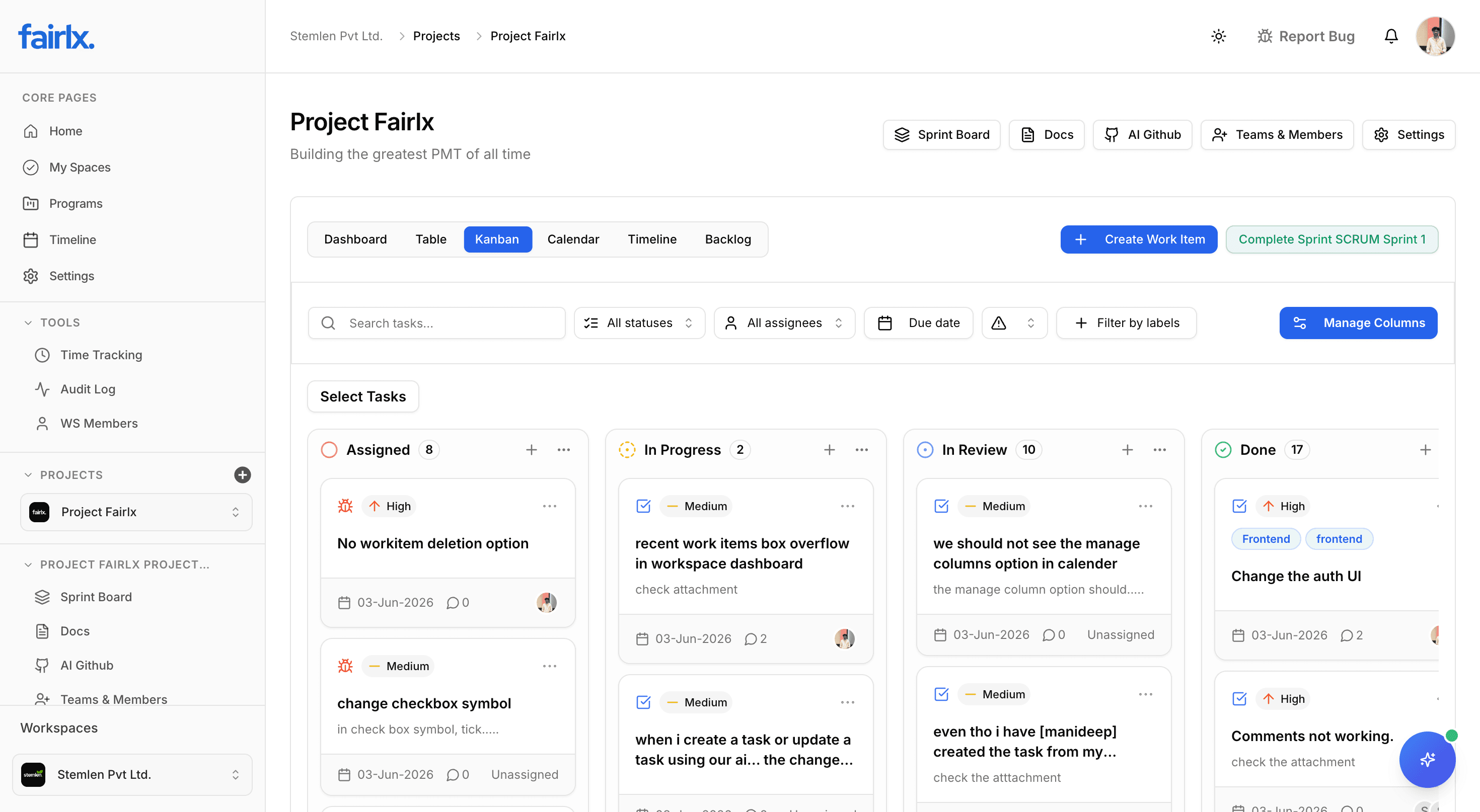Toggle checkbox icon on 'manage columns option' card
The height and width of the screenshot is (812, 1480).
tap(942, 506)
